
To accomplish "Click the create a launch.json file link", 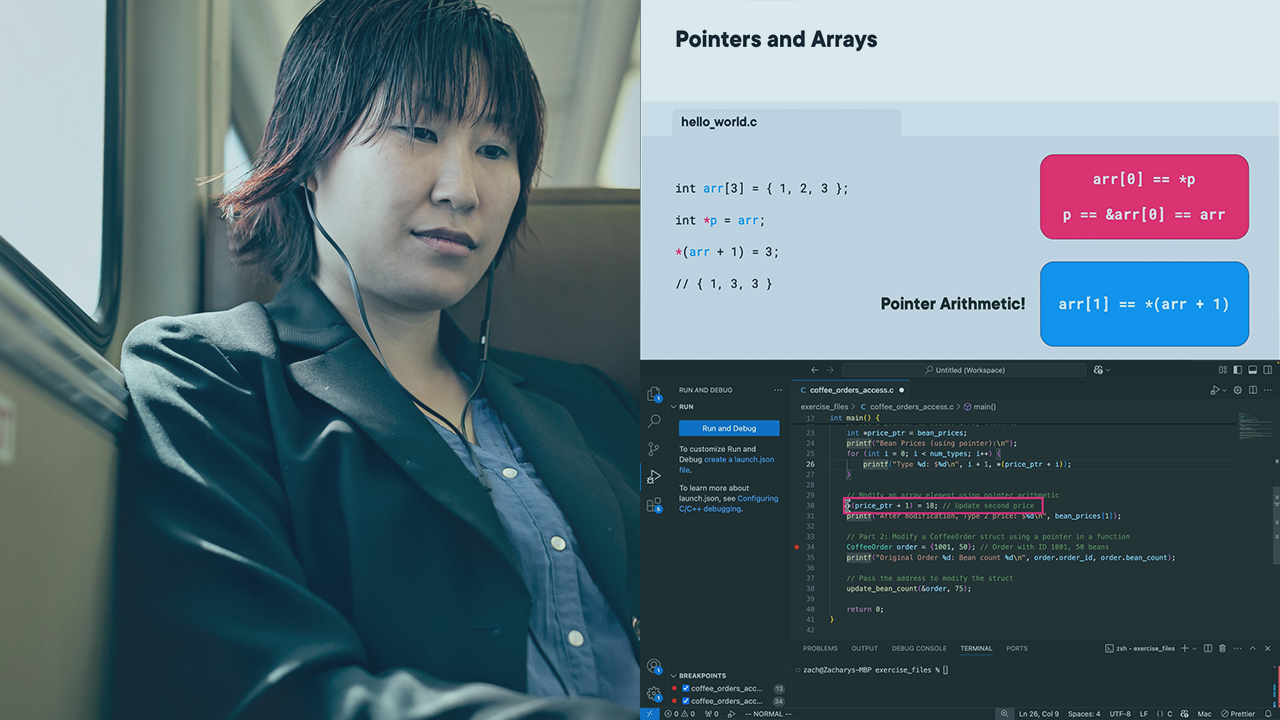I will point(738,460).
